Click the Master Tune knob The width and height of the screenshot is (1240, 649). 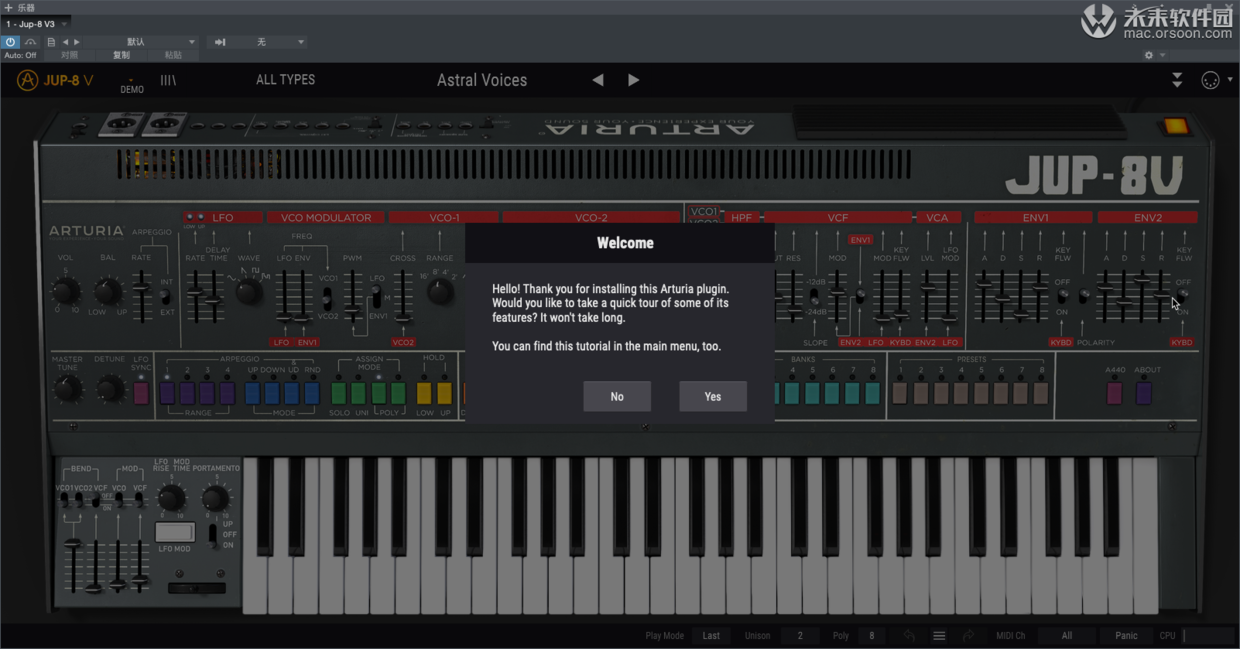coord(67,390)
